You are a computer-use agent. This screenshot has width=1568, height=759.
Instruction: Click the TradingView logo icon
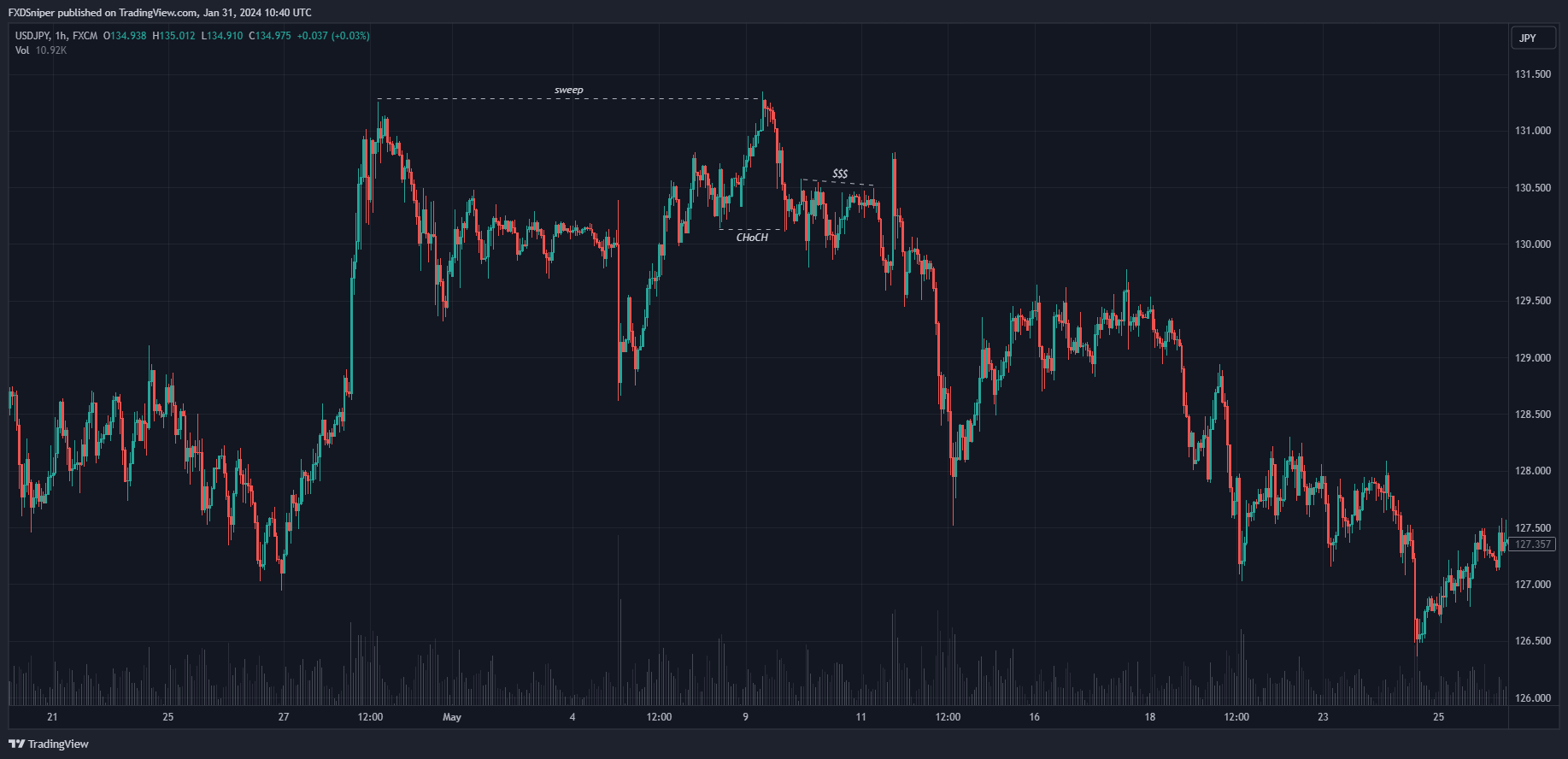(x=16, y=744)
